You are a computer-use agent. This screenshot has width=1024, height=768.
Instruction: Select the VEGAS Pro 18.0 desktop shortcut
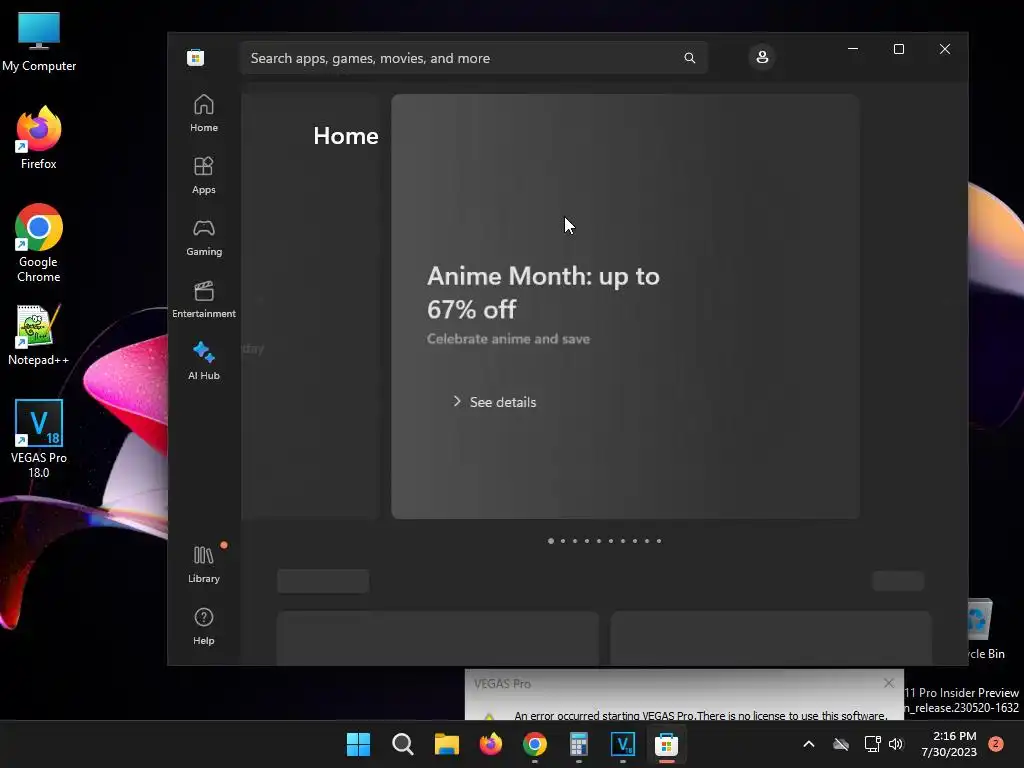pyautogui.click(x=39, y=439)
